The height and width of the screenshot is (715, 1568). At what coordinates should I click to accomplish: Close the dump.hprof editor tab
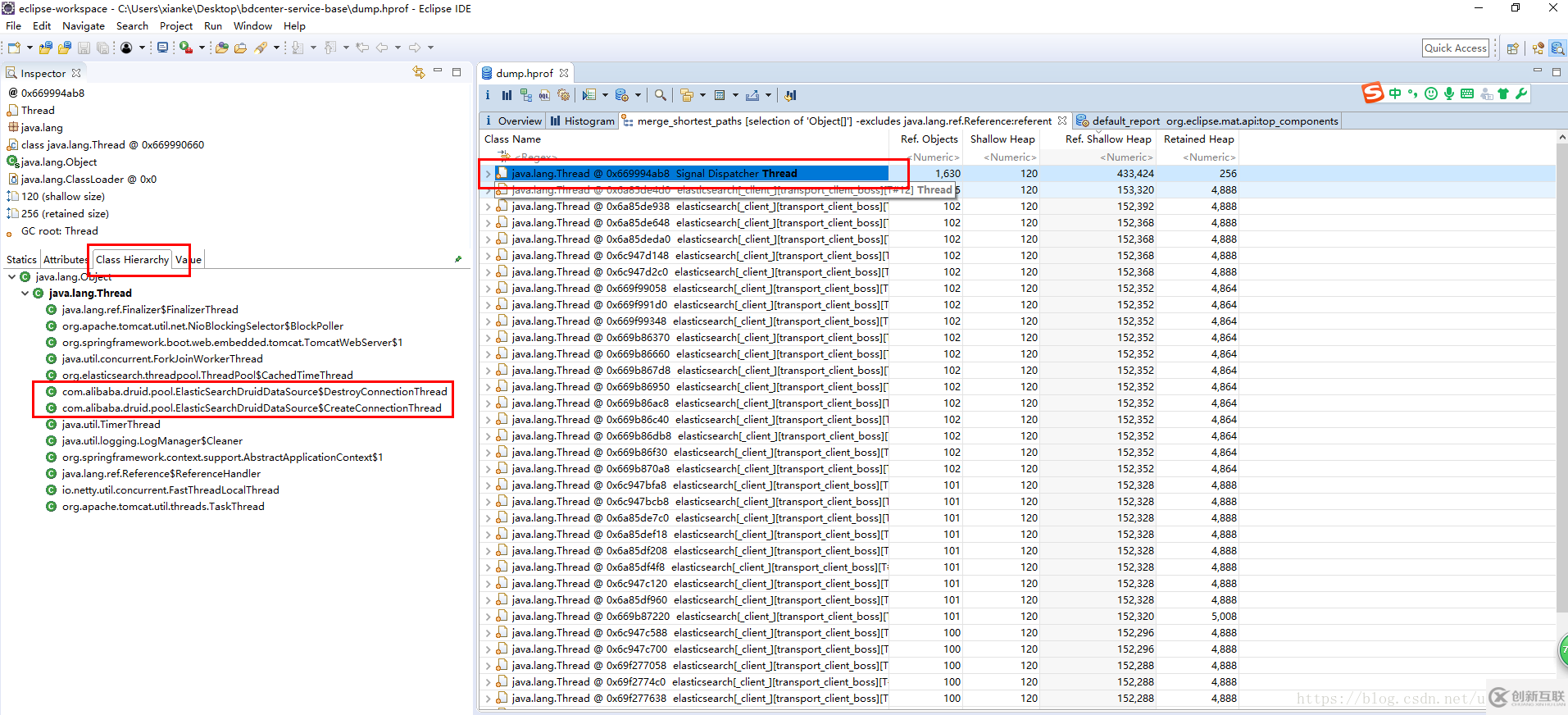tap(564, 73)
